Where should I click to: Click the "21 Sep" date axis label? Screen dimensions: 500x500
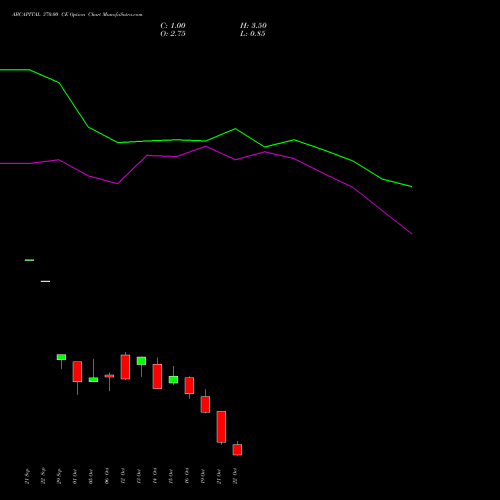click(x=27, y=476)
